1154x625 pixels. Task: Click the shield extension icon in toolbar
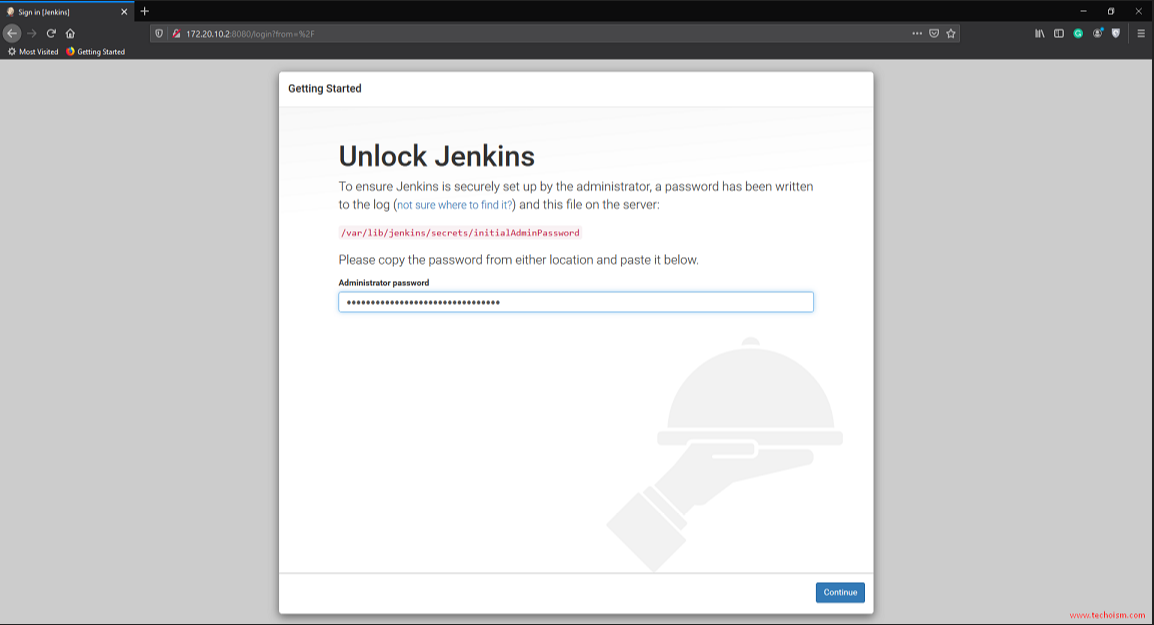(1116, 33)
